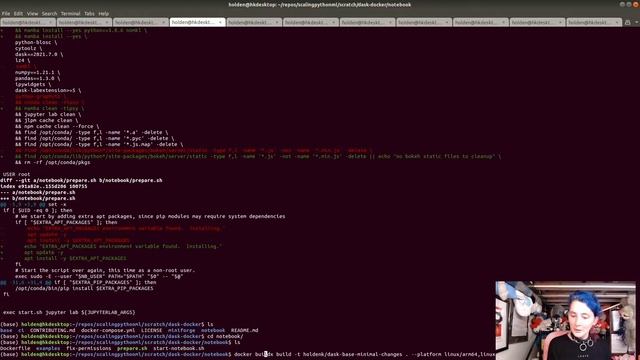Open the Edit menu
640x360 pixels.
[x=18, y=13]
